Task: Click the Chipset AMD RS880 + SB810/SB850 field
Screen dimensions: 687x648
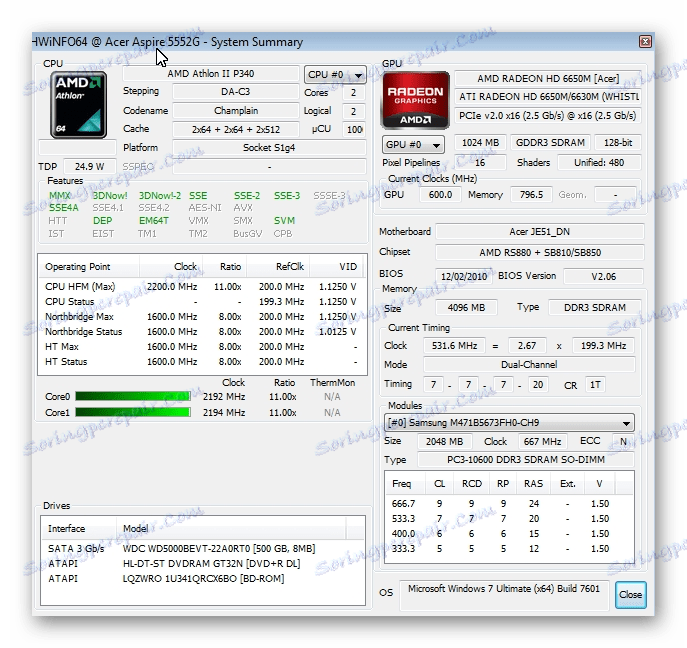Action: 540,252
